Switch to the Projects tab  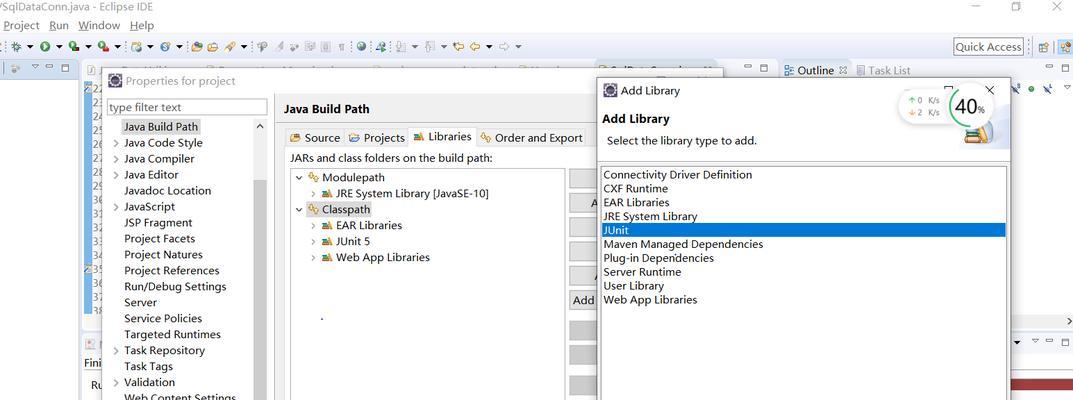pos(376,137)
